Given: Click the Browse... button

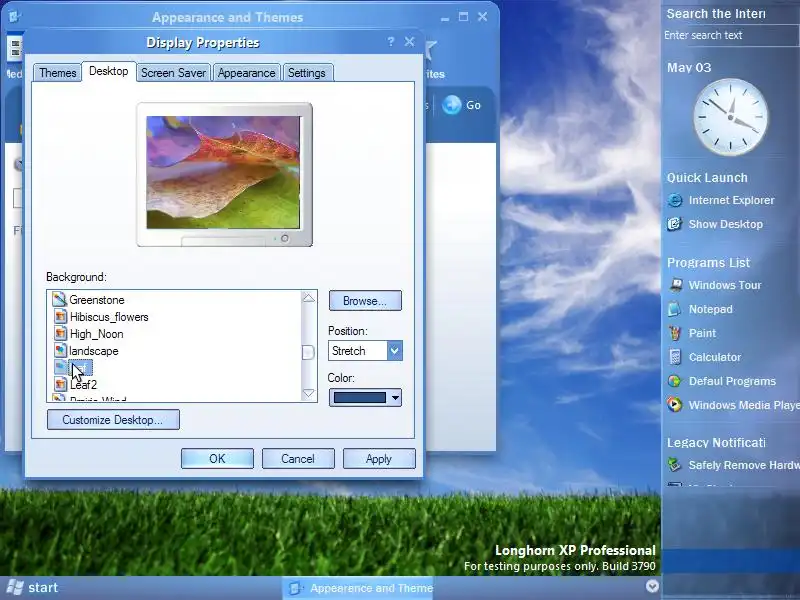Looking at the screenshot, I should tap(365, 301).
